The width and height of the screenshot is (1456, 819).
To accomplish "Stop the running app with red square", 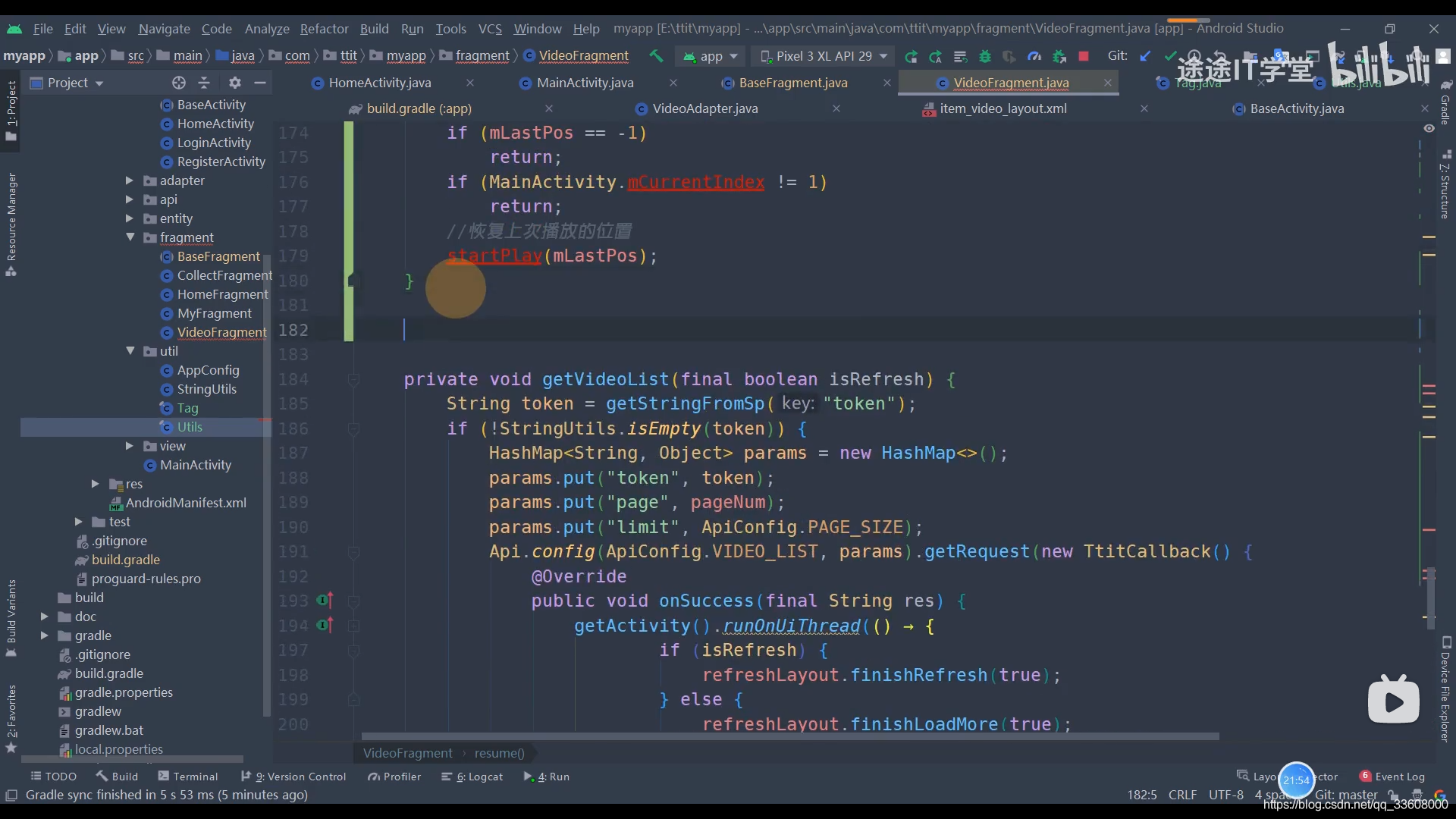I will (1084, 56).
